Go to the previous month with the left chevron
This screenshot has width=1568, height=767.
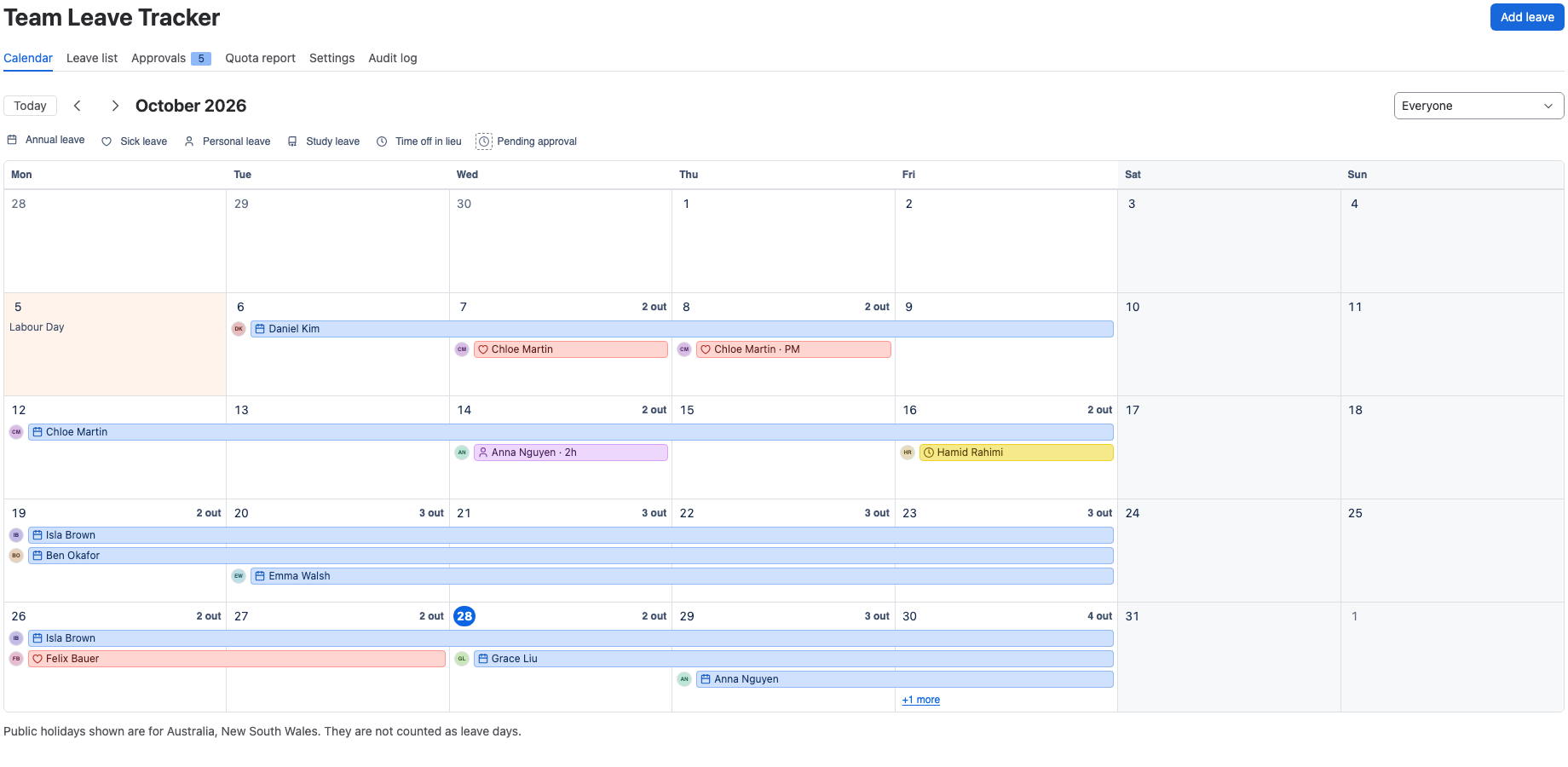pyautogui.click(x=78, y=106)
